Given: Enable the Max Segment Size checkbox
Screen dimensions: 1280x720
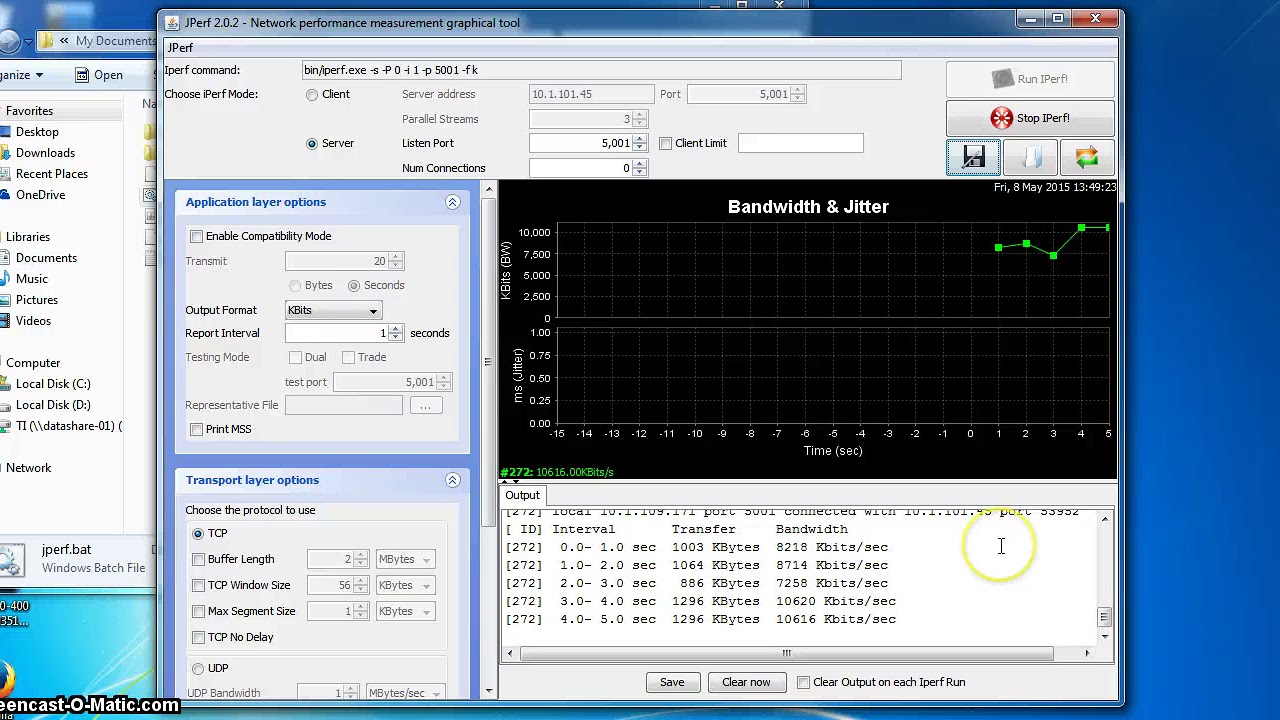Looking at the screenshot, I should [x=199, y=611].
